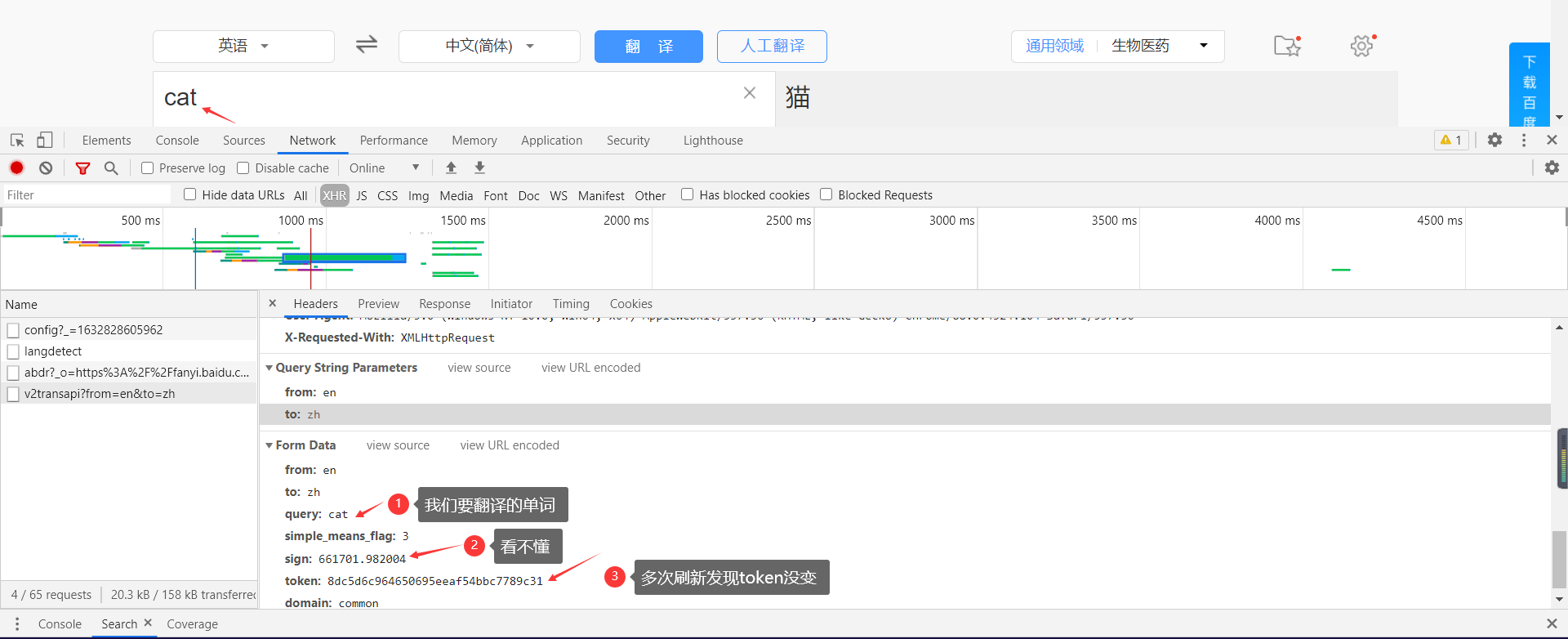Open network search magnifier icon

111,168
